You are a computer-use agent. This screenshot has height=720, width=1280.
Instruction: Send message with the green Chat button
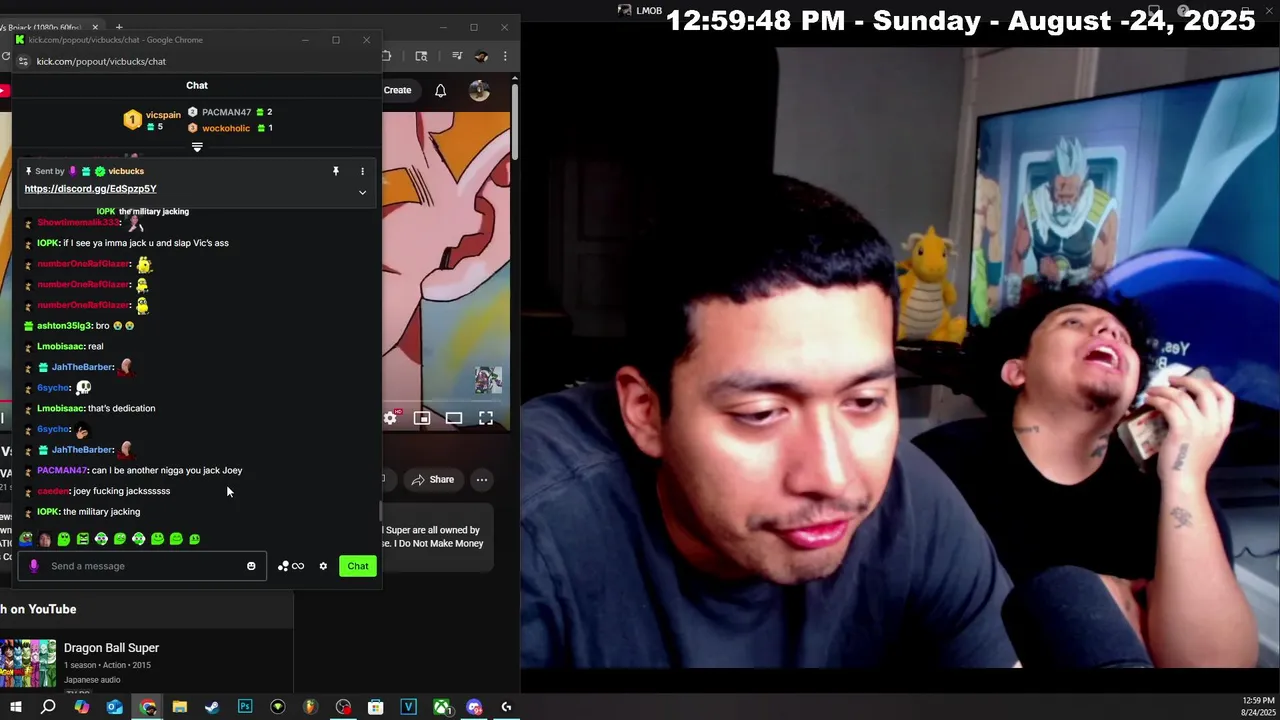[358, 566]
